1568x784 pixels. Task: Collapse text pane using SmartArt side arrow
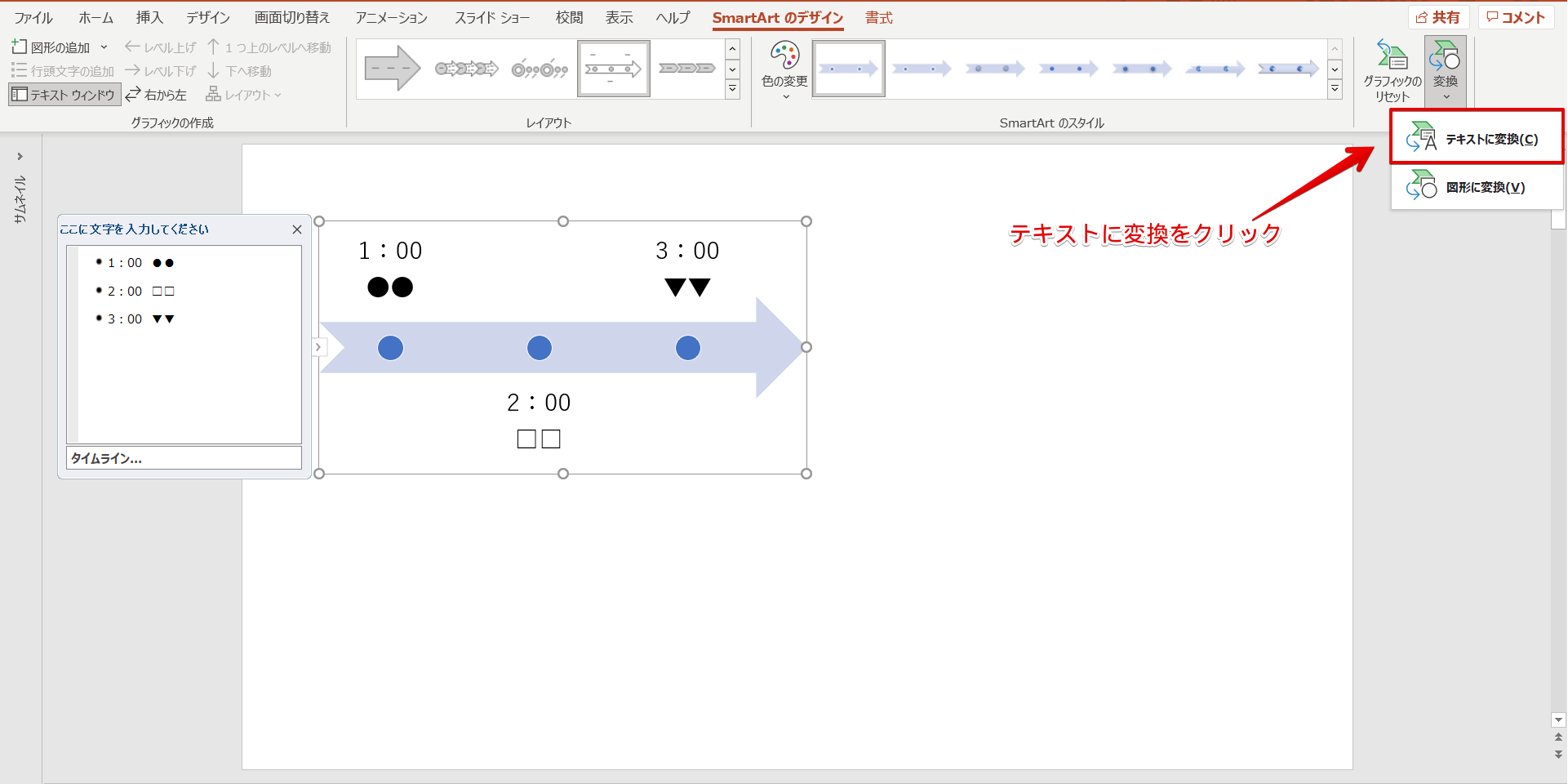pyautogui.click(x=318, y=347)
